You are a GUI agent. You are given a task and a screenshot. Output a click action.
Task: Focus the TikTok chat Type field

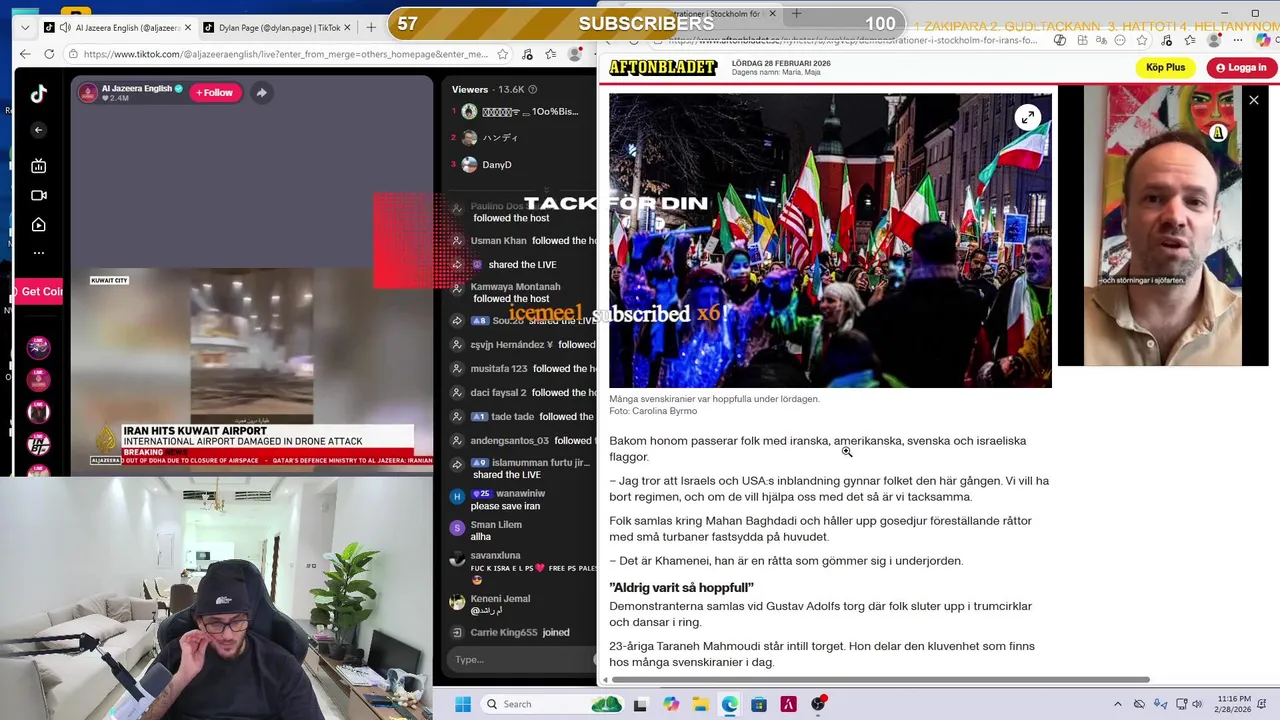pos(518,659)
